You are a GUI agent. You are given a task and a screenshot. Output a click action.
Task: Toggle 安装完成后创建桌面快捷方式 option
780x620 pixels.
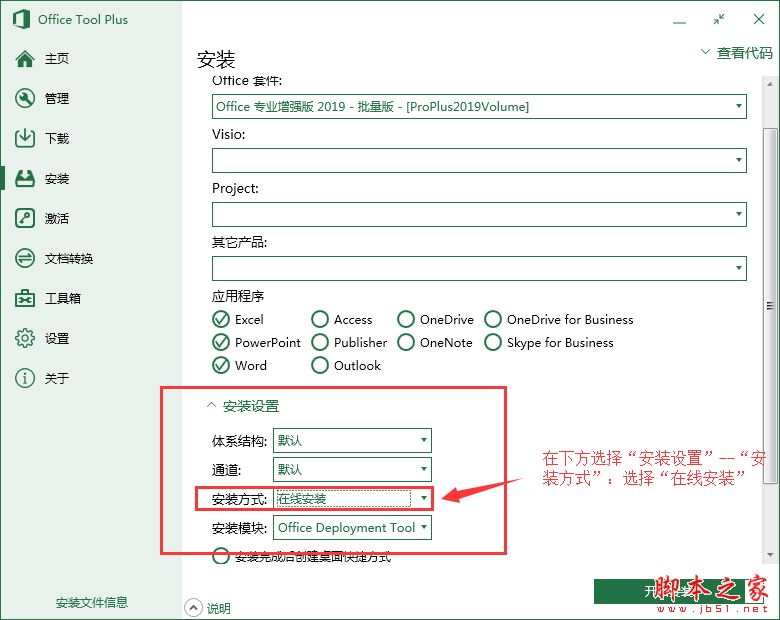pos(221,556)
